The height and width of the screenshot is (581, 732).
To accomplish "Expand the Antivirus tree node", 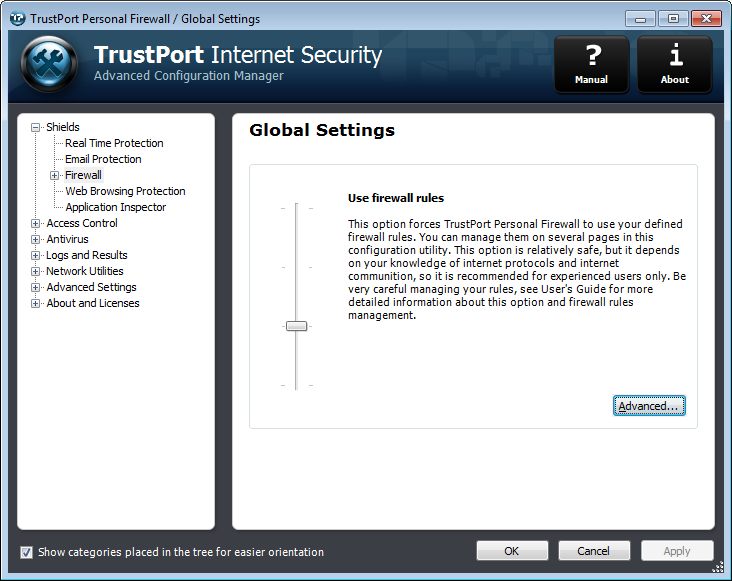I will tap(35, 239).
